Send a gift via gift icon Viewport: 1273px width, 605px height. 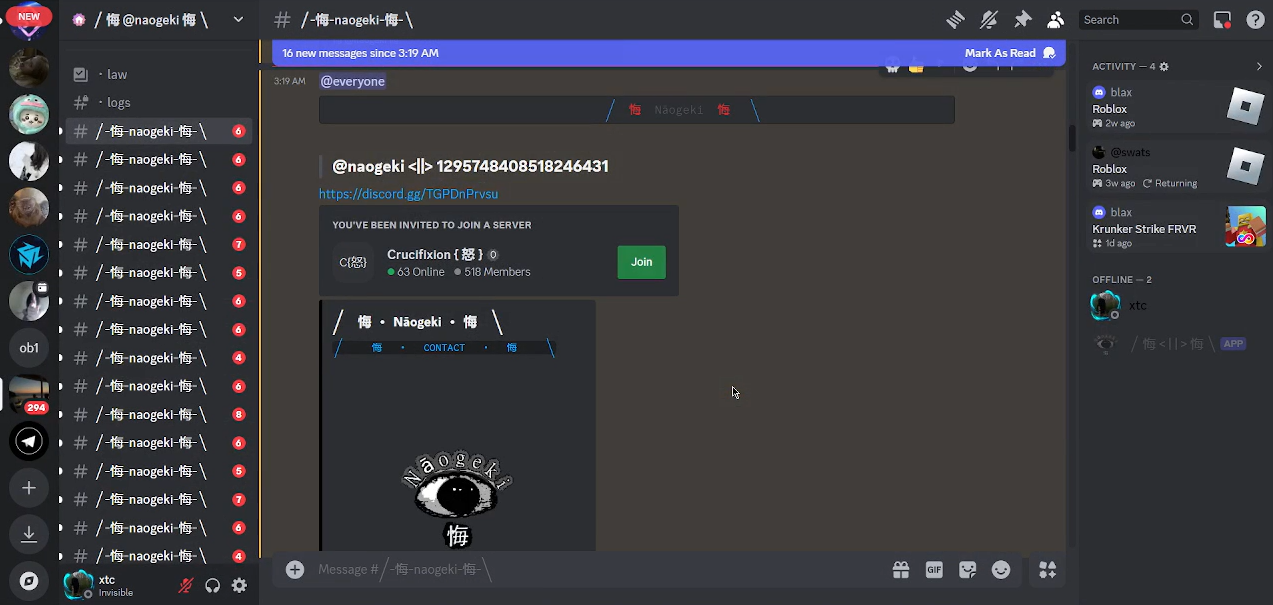point(901,570)
